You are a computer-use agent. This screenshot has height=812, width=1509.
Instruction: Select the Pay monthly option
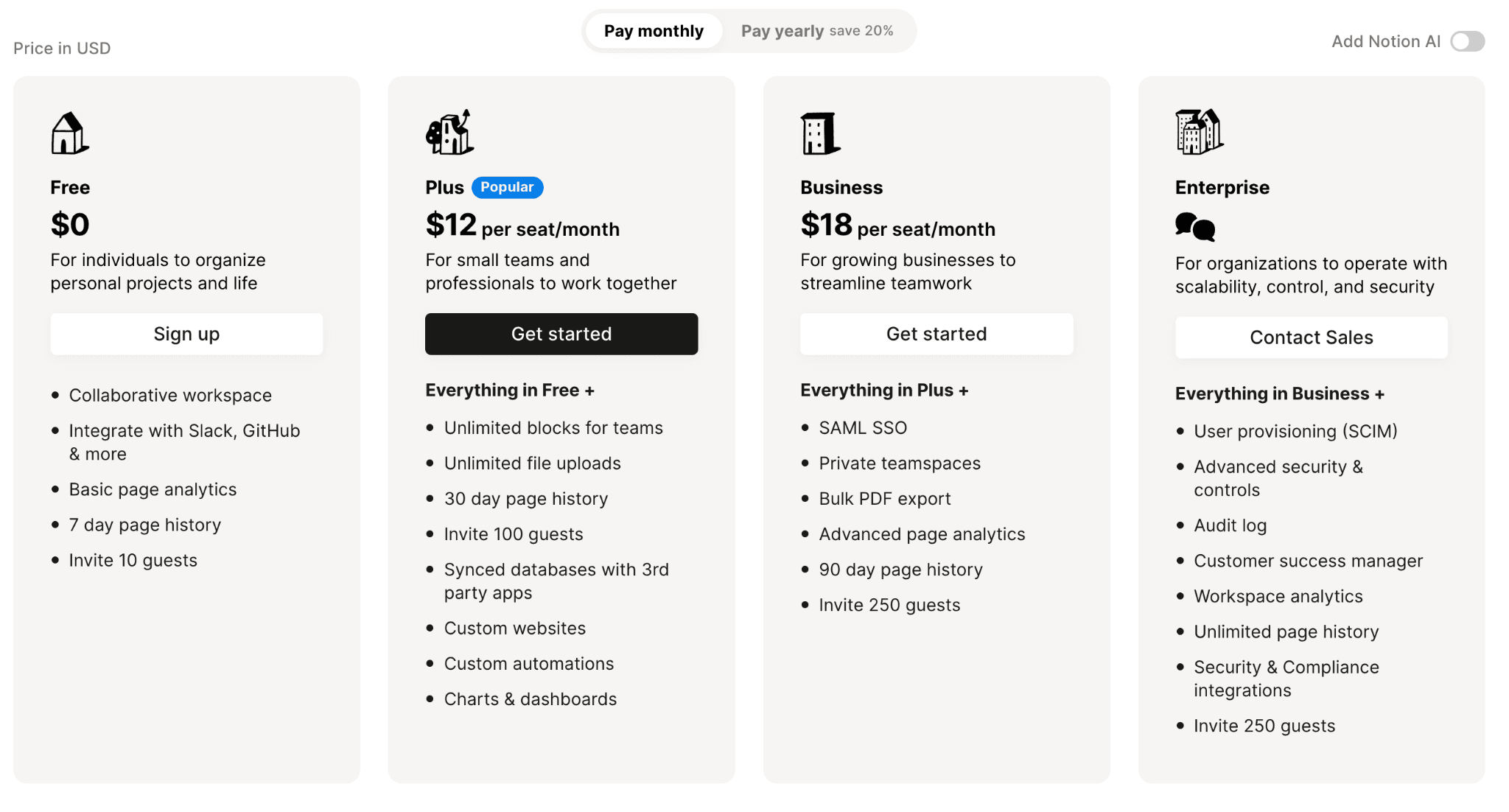click(x=653, y=30)
